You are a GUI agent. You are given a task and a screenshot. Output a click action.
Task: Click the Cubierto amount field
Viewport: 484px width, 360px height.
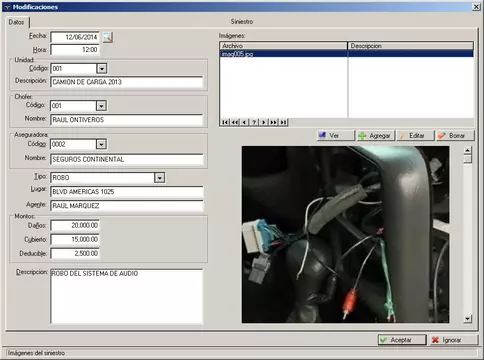(75, 239)
